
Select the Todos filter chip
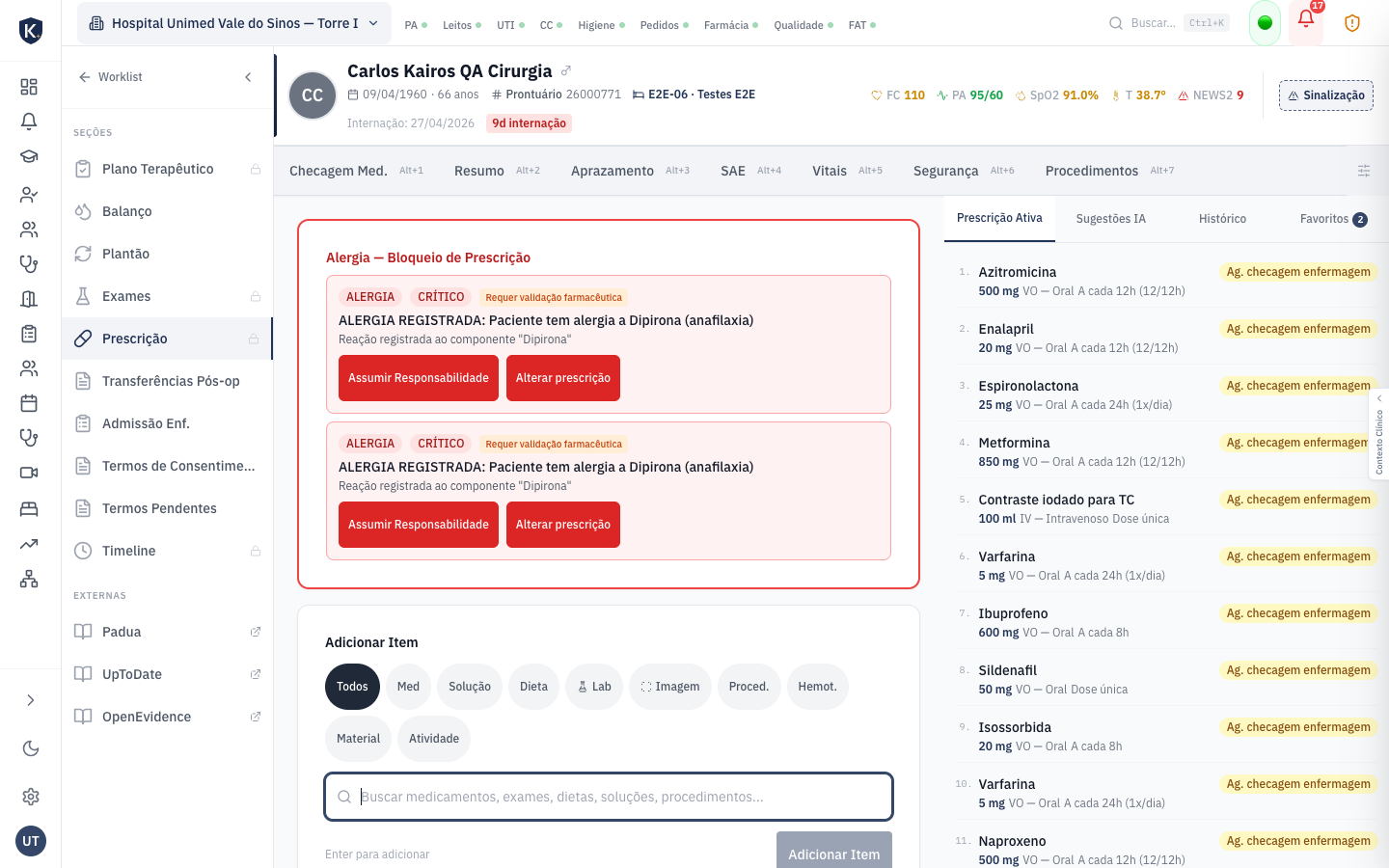pyautogui.click(x=352, y=687)
